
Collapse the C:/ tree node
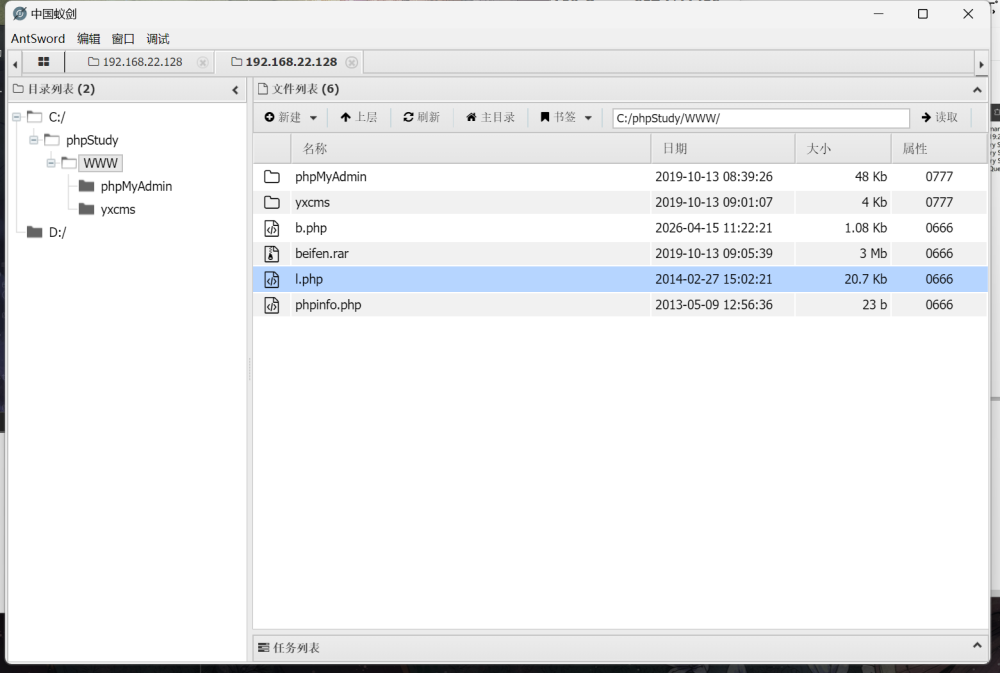[17, 117]
